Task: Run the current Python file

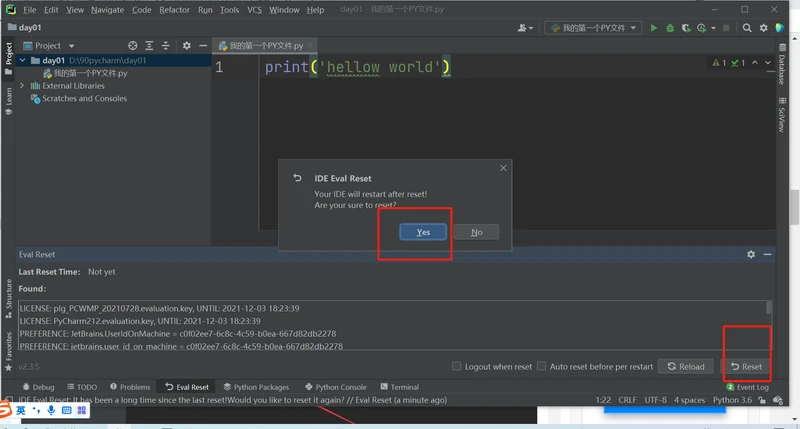Action: tap(655, 28)
